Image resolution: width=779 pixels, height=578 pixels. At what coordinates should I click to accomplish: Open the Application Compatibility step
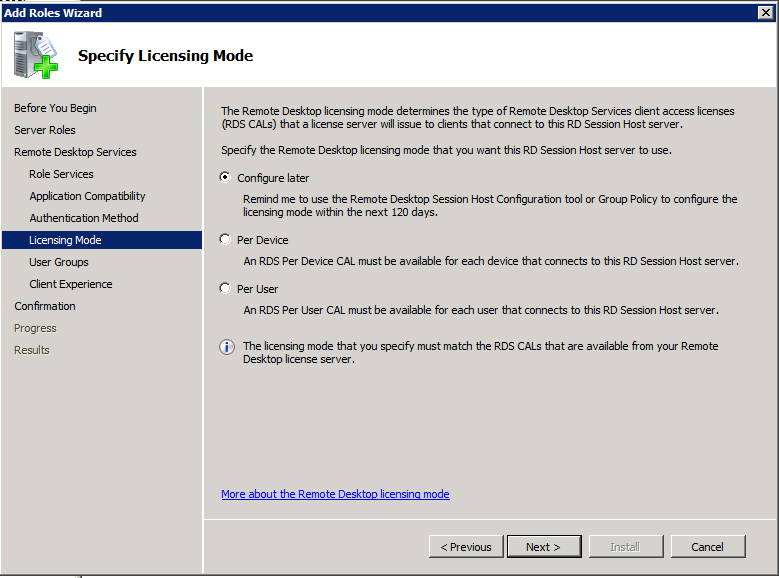87,196
